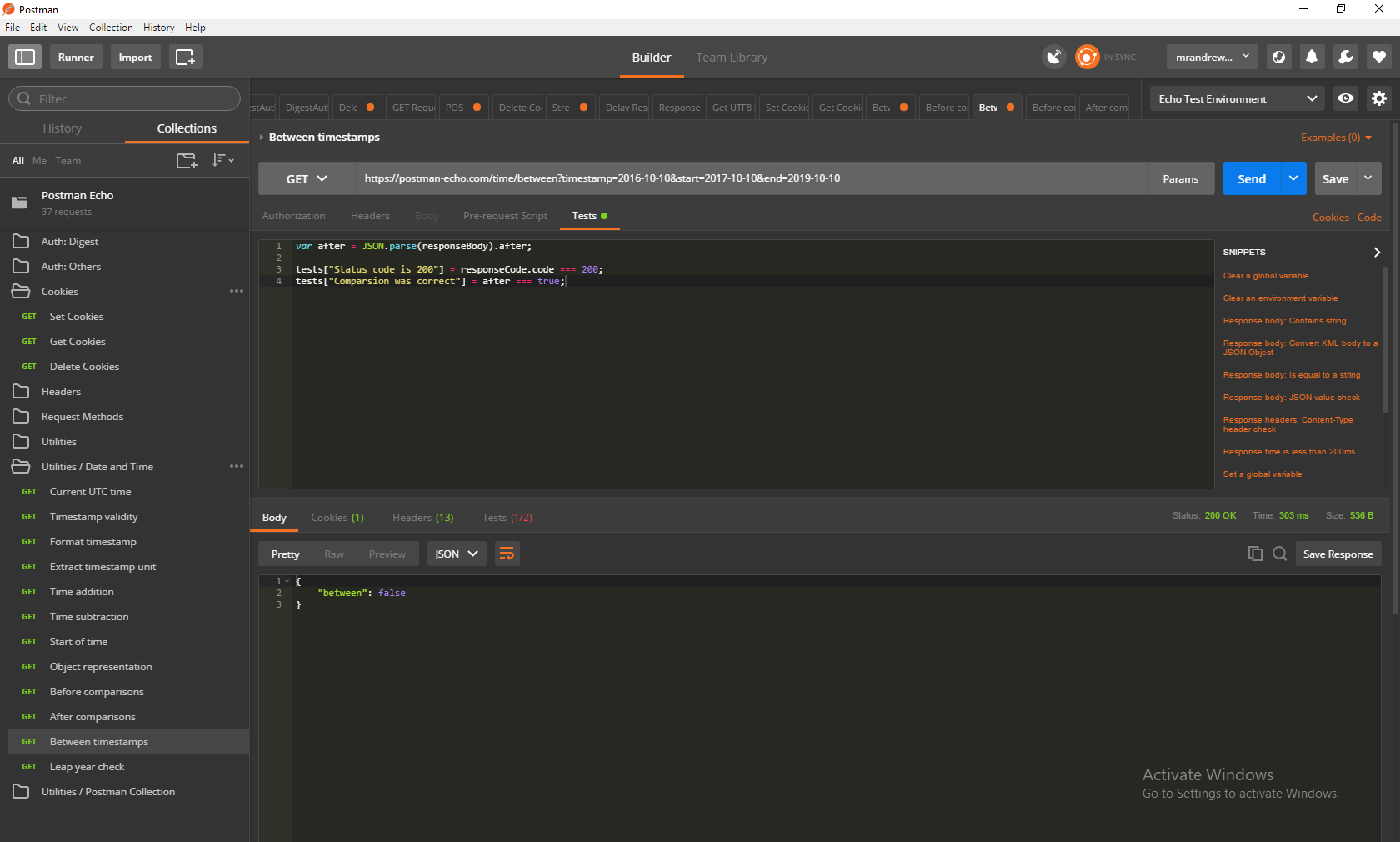1400x842 pixels.
Task: Expand the Examples (0) dropdown
Action: point(1336,138)
